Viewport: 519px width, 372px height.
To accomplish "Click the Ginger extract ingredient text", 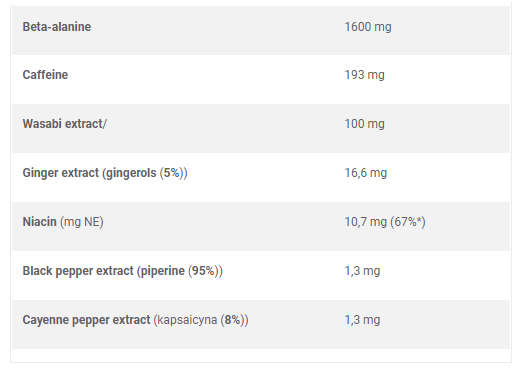I will (x=61, y=173).
